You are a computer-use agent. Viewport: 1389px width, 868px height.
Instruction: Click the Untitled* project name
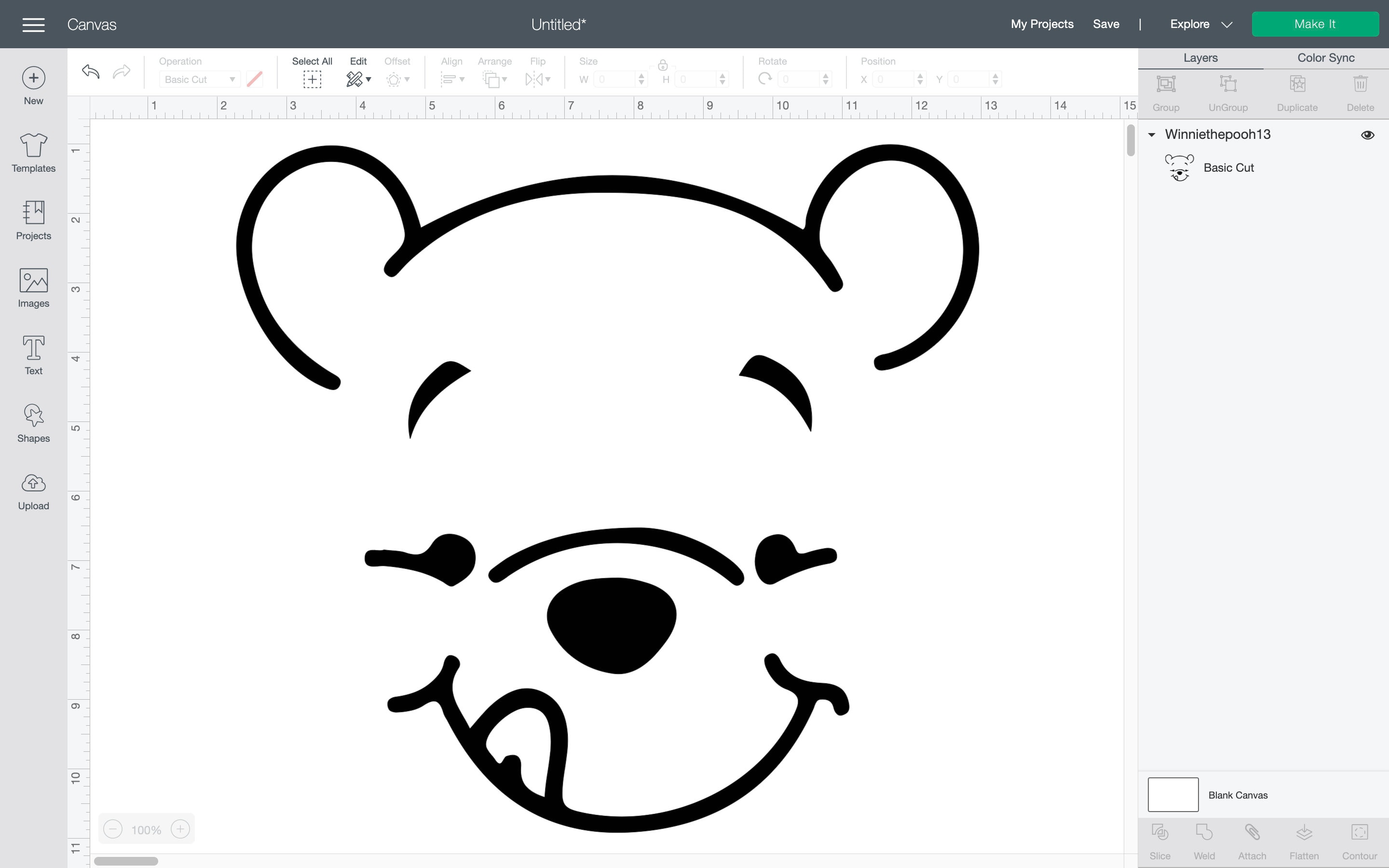[x=558, y=25]
